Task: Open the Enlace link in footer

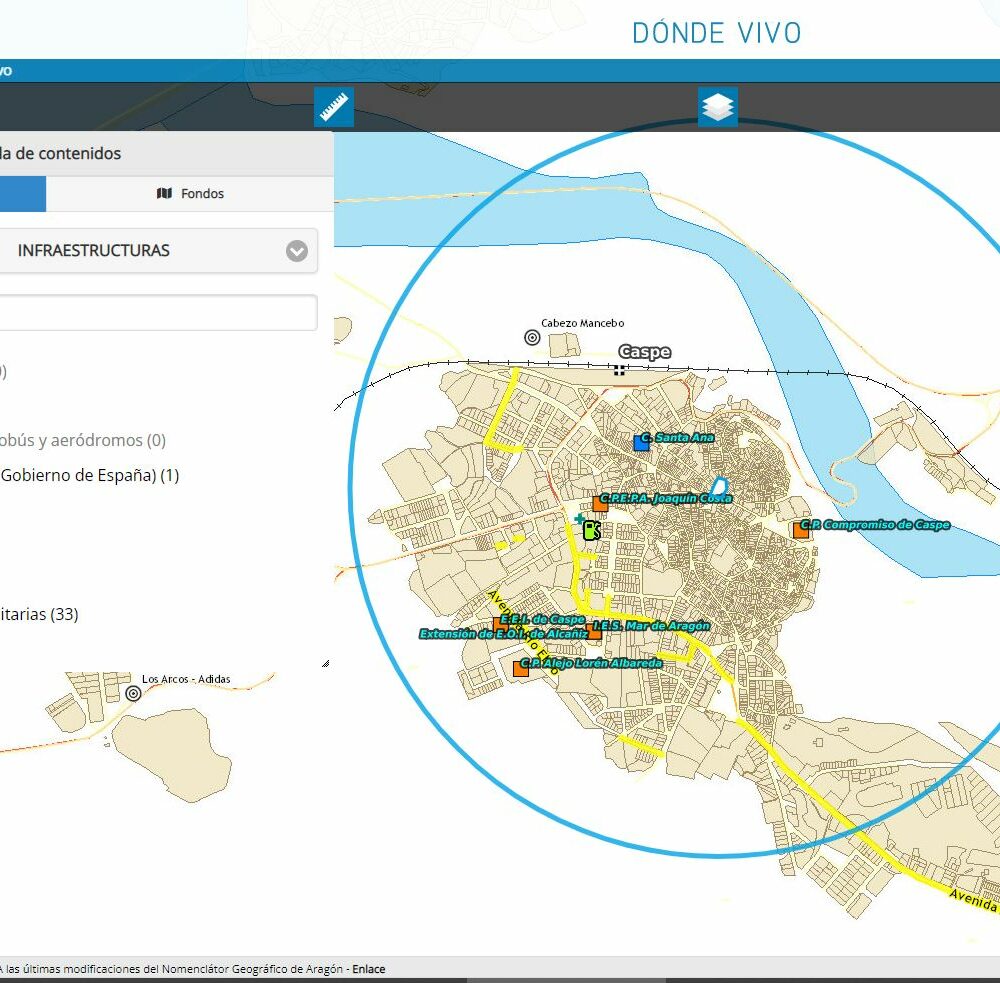Action: (368, 969)
